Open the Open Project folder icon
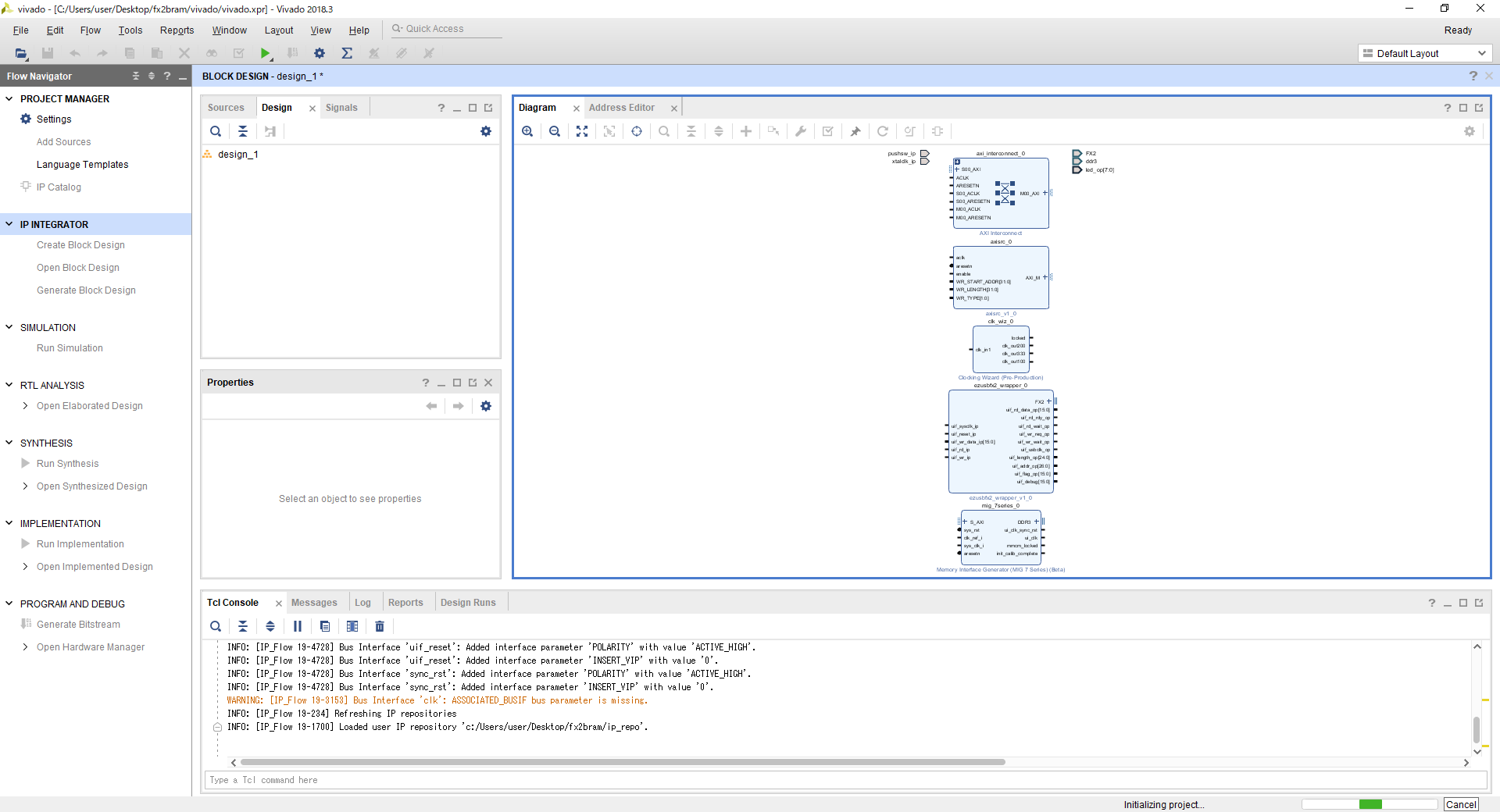 click(21, 53)
